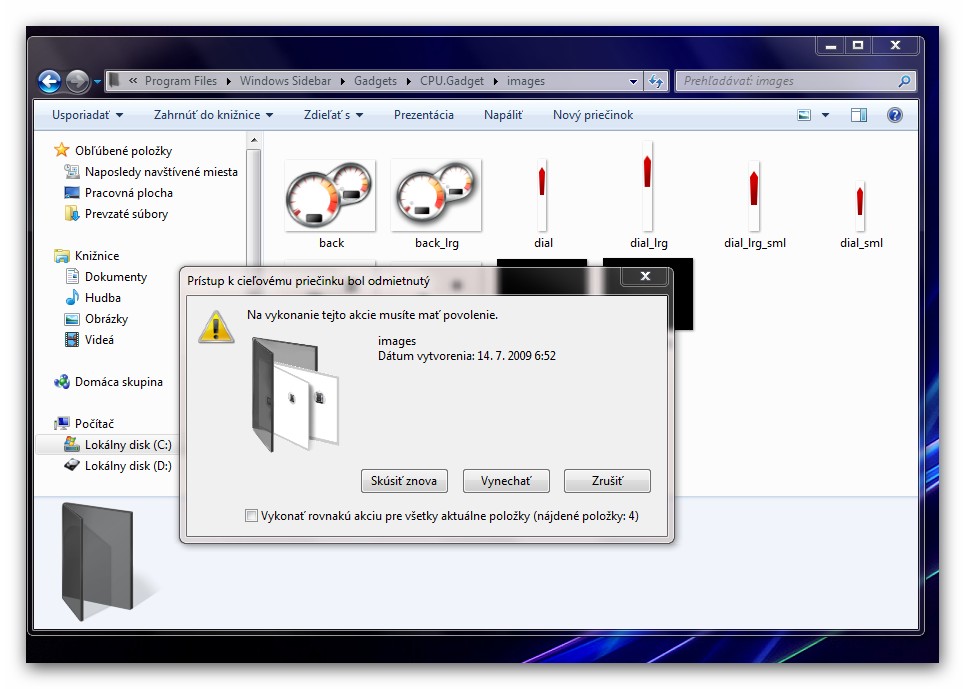The image size is (965, 689).
Task: Click the warning icon in the dialog
Action: pyautogui.click(x=216, y=327)
